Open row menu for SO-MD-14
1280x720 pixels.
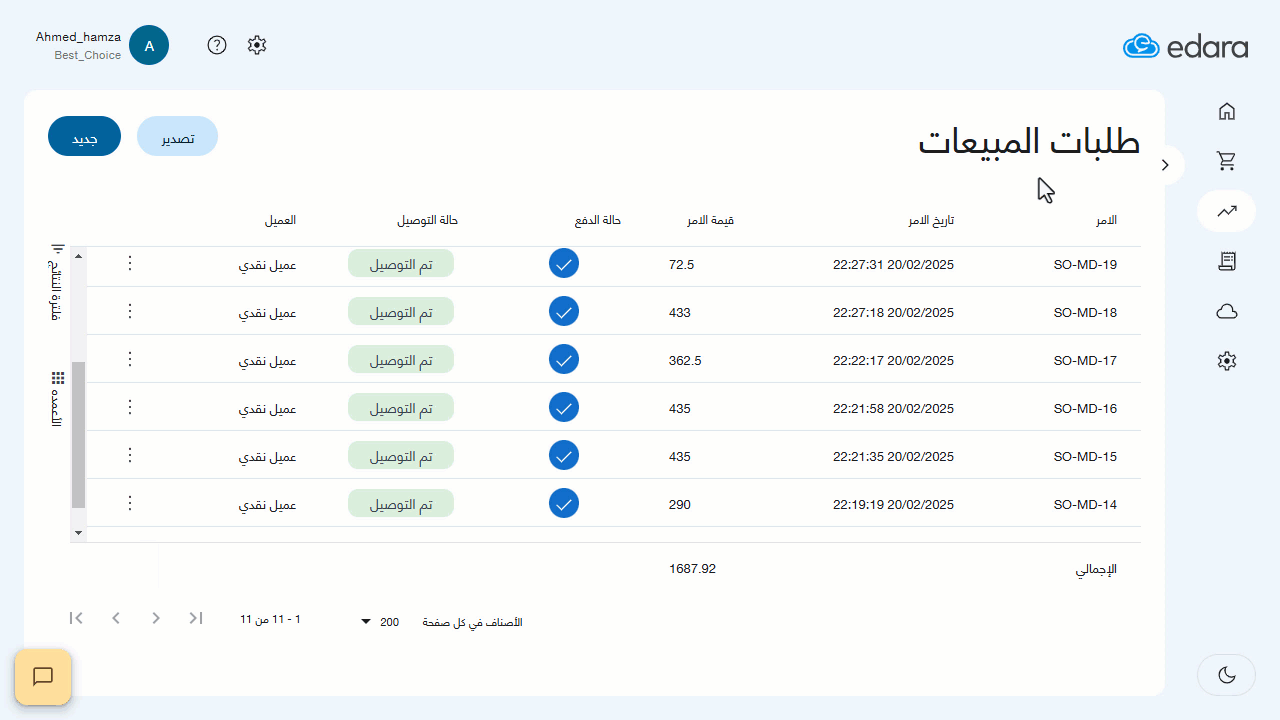tap(129, 504)
